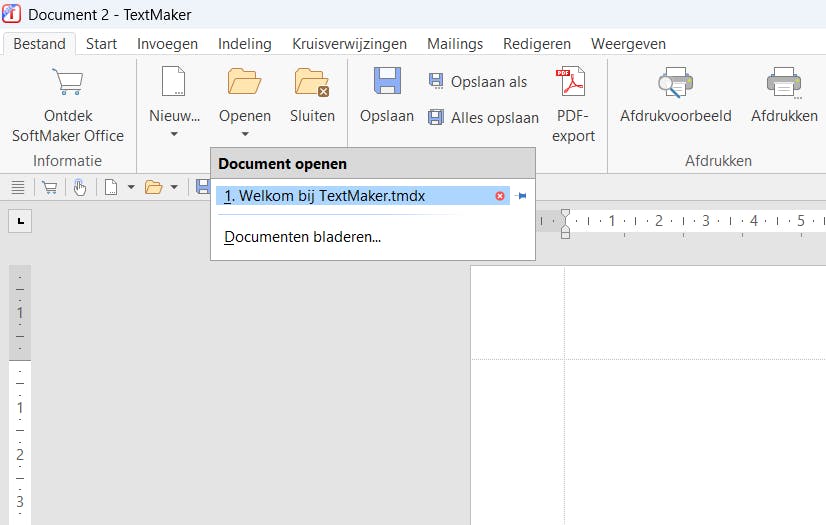The width and height of the screenshot is (826, 525).
Task: Export document via PDF-export icon
Action: coord(573,81)
